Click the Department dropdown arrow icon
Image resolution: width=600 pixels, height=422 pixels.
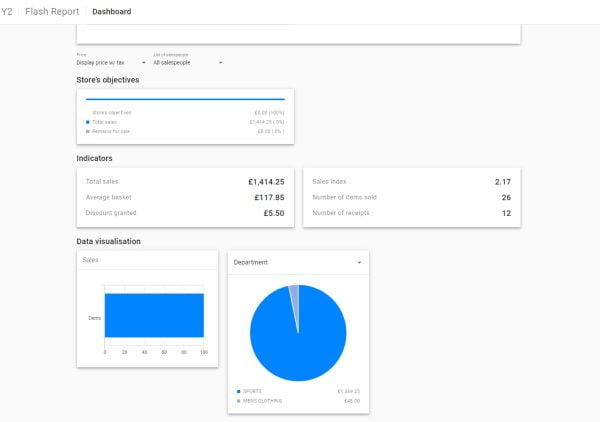click(359, 262)
